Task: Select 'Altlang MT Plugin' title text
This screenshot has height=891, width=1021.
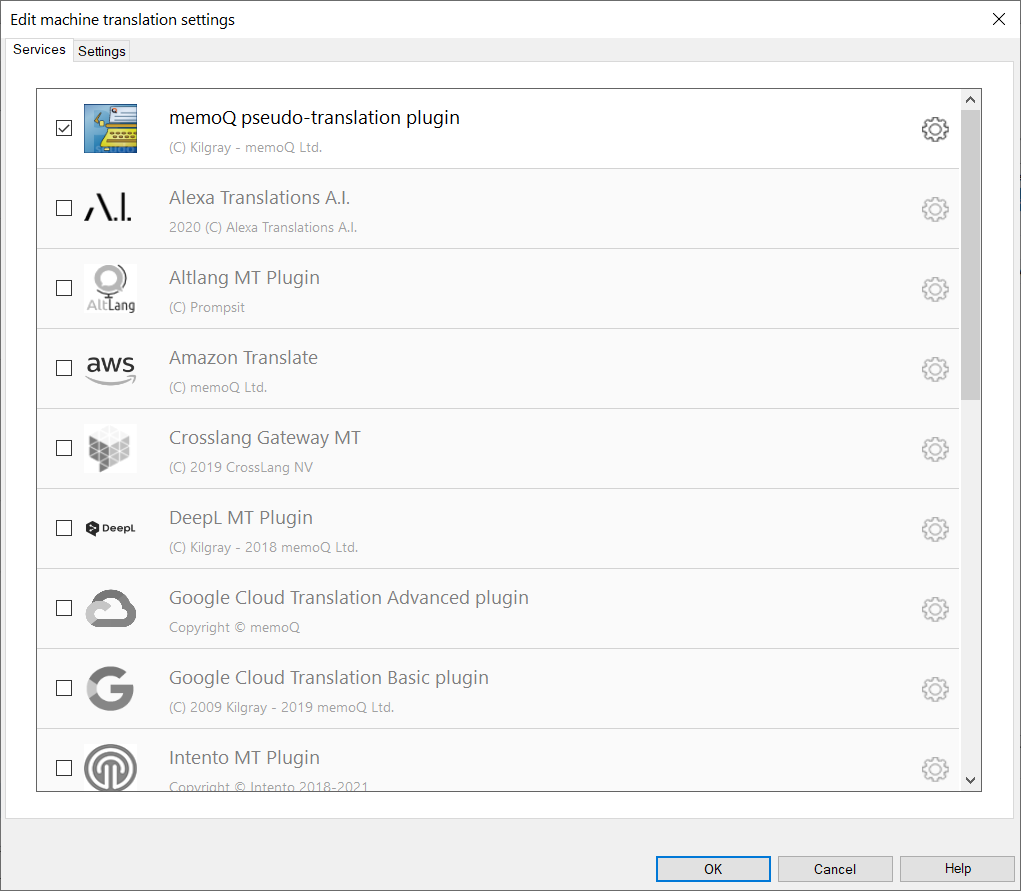Action: point(244,278)
